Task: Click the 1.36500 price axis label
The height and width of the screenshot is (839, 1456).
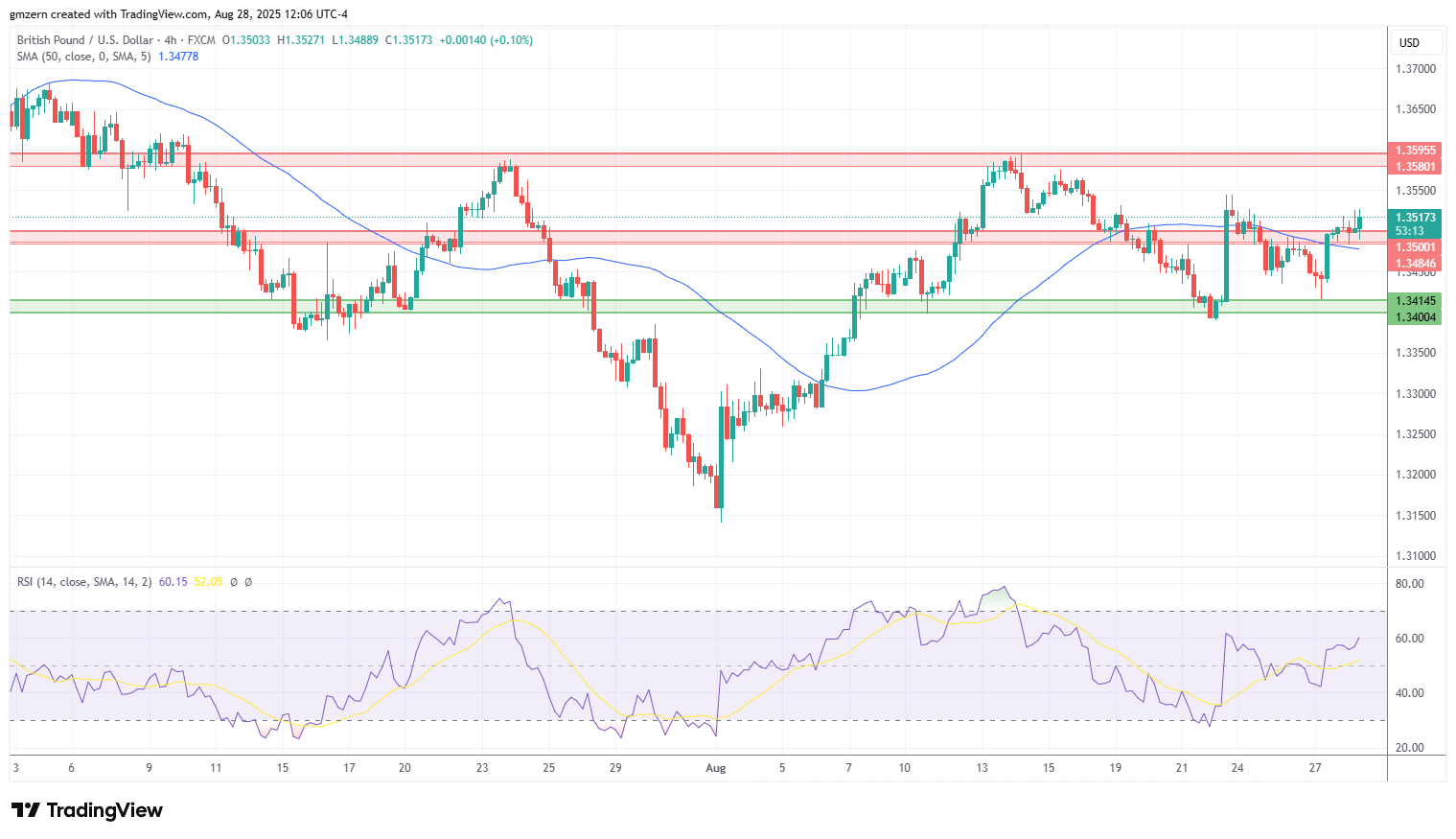Action: 1416,109
